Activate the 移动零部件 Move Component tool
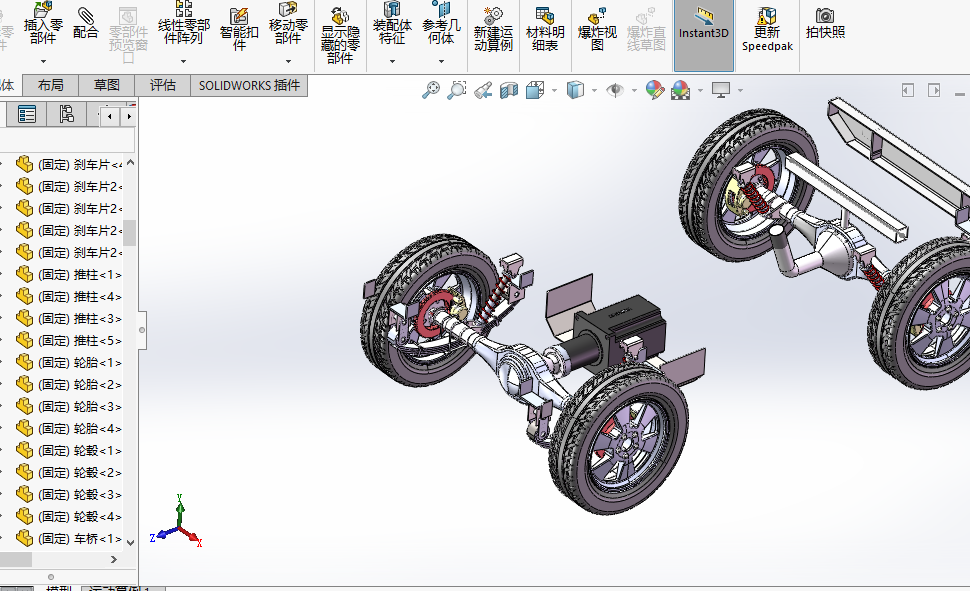Screen dimensions: 970x591 pos(288,24)
